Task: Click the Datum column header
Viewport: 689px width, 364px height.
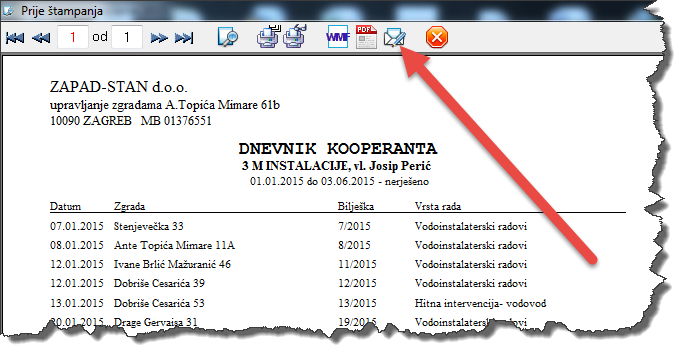Action: tap(65, 206)
